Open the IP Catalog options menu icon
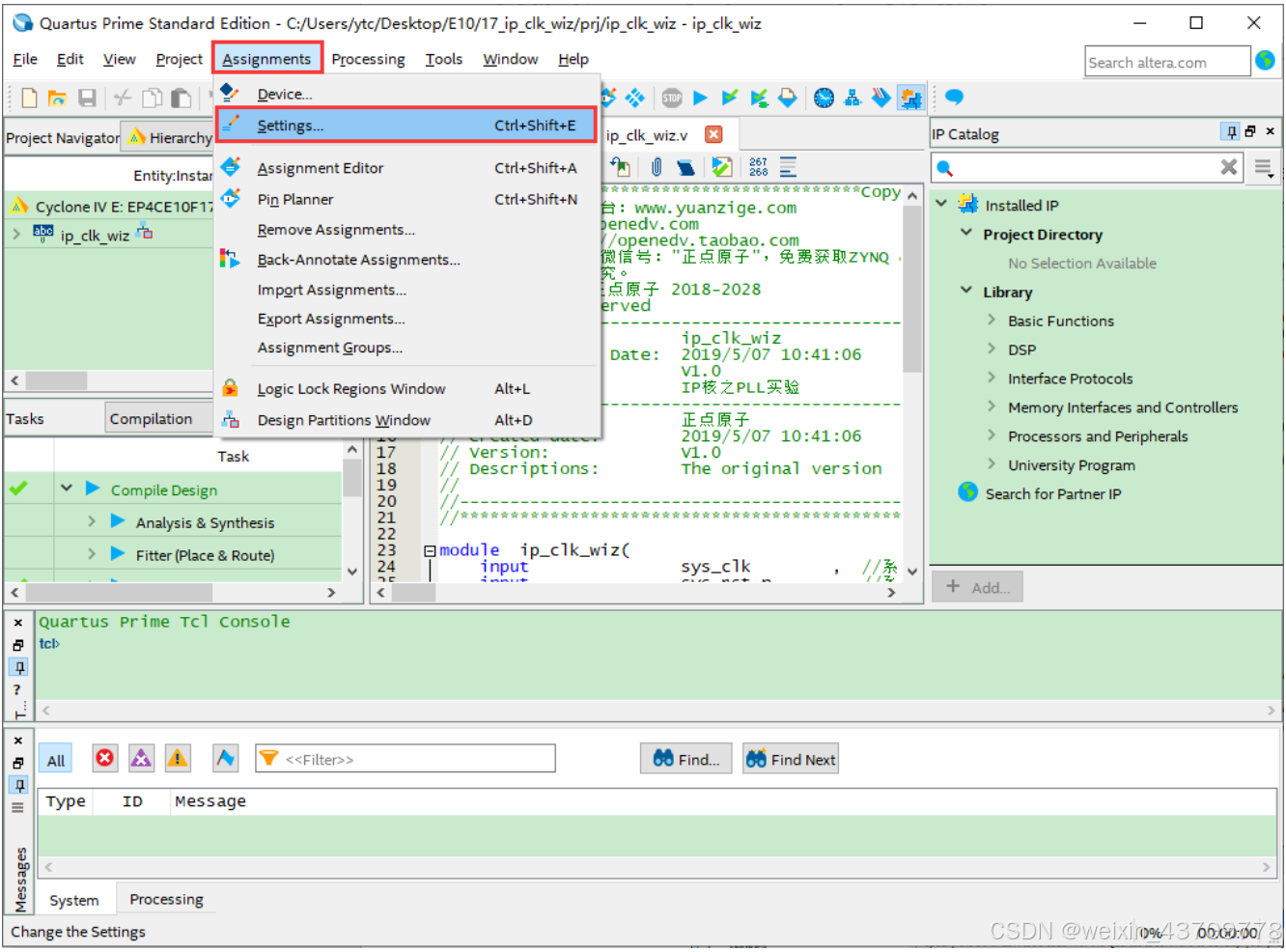The width and height of the screenshot is (1286, 952). (1263, 168)
